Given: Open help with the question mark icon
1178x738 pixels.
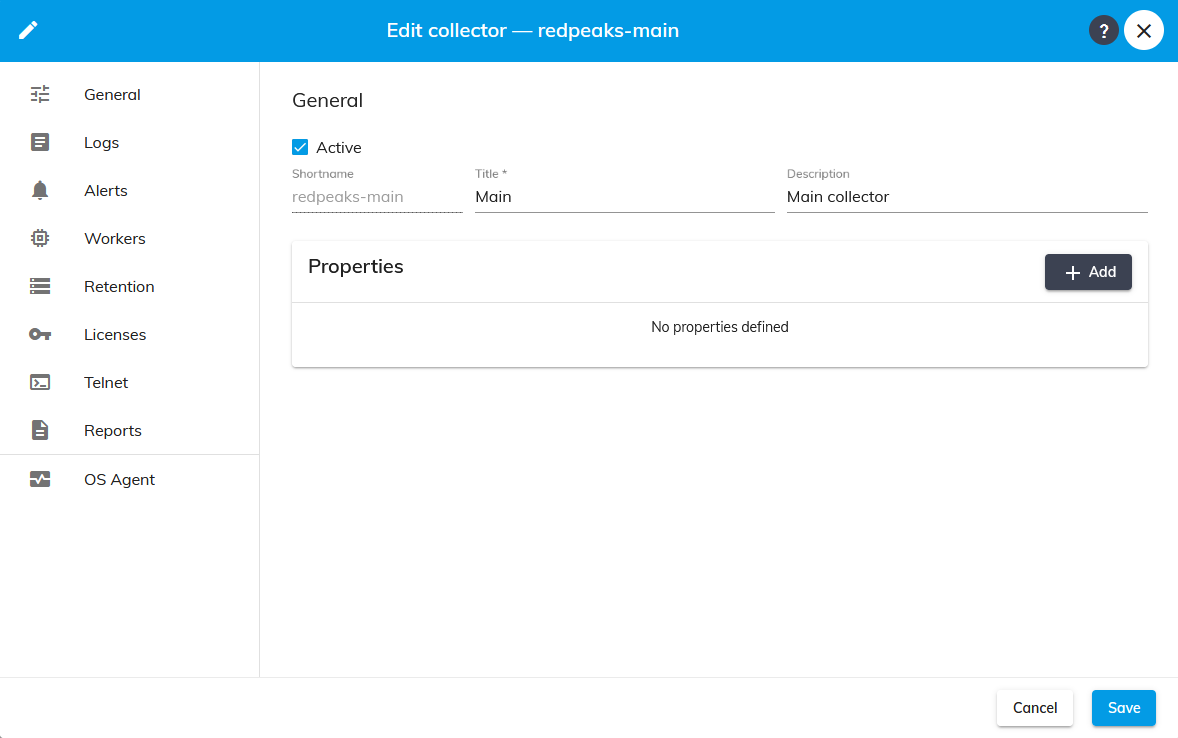Looking at the screenshot, I should (x=1104, y=31).
